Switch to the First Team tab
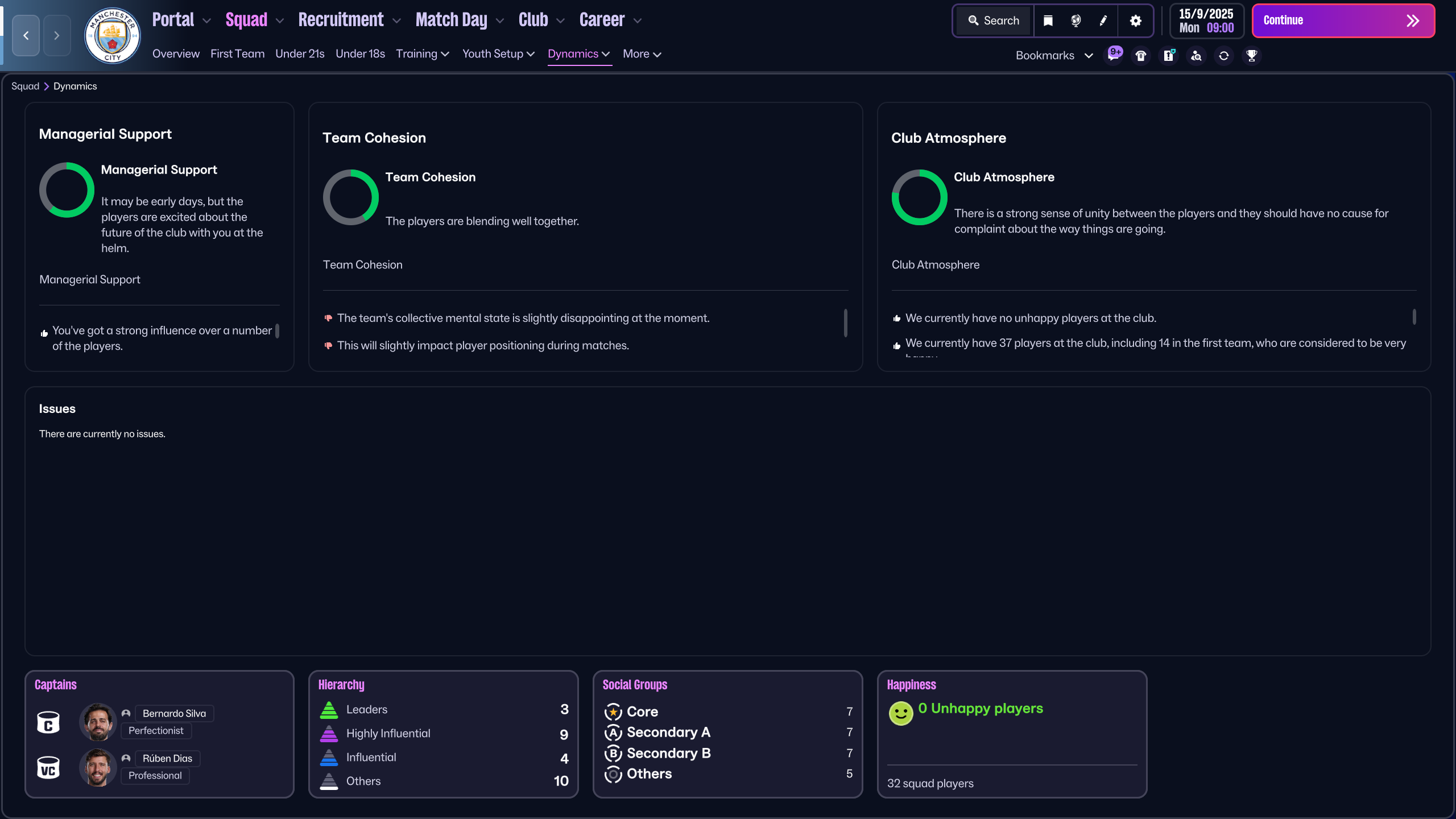The image size is (1456, 819). [237, 54]
